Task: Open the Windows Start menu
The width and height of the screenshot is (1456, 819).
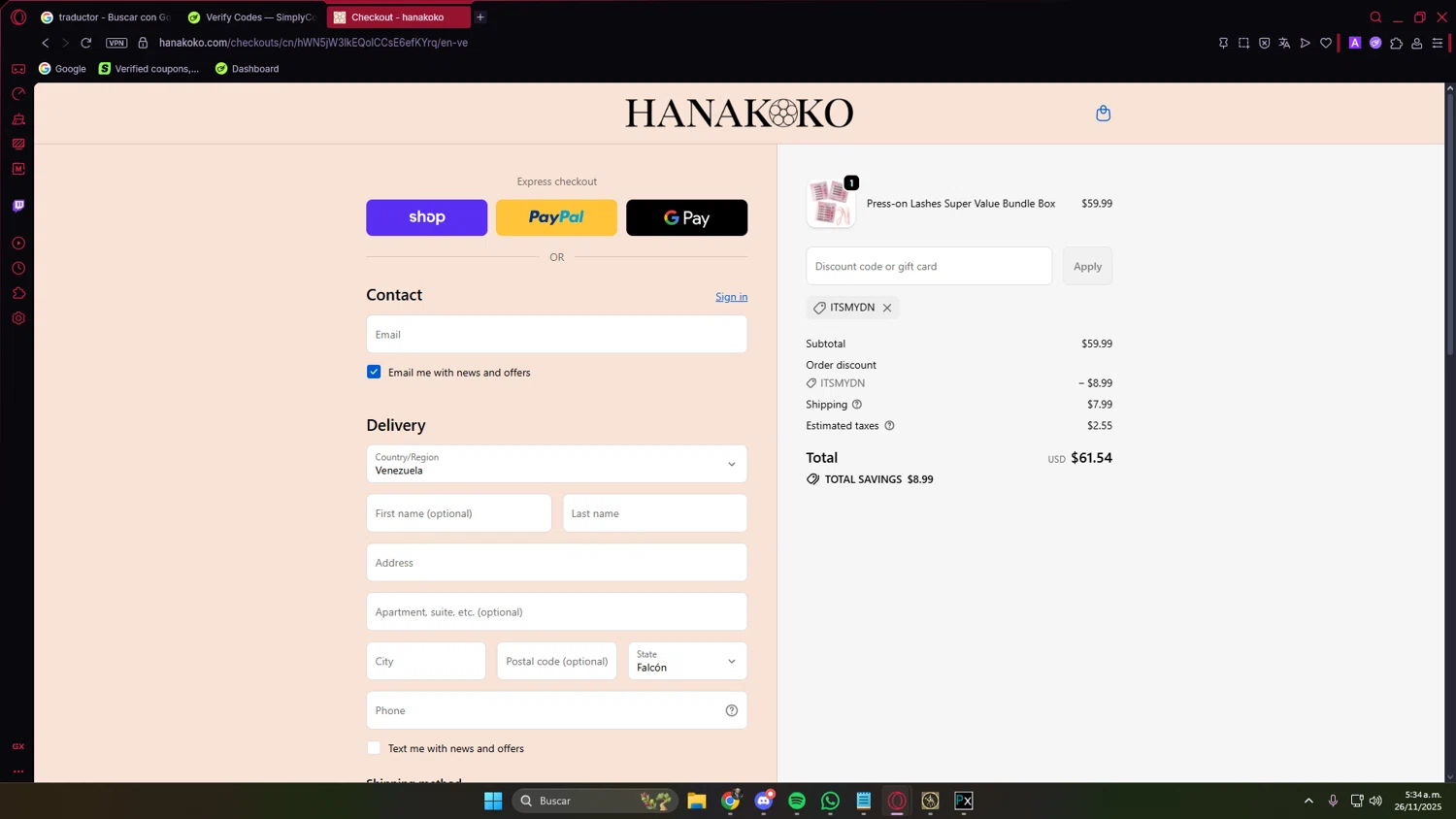Action: coord(493,801)
